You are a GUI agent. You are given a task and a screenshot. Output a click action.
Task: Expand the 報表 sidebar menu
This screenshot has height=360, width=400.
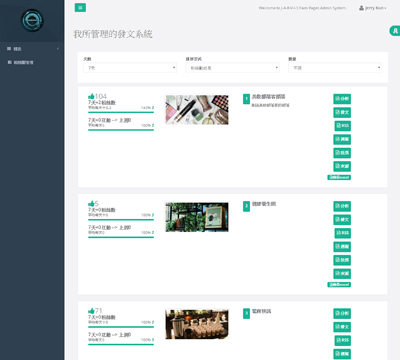32,49
